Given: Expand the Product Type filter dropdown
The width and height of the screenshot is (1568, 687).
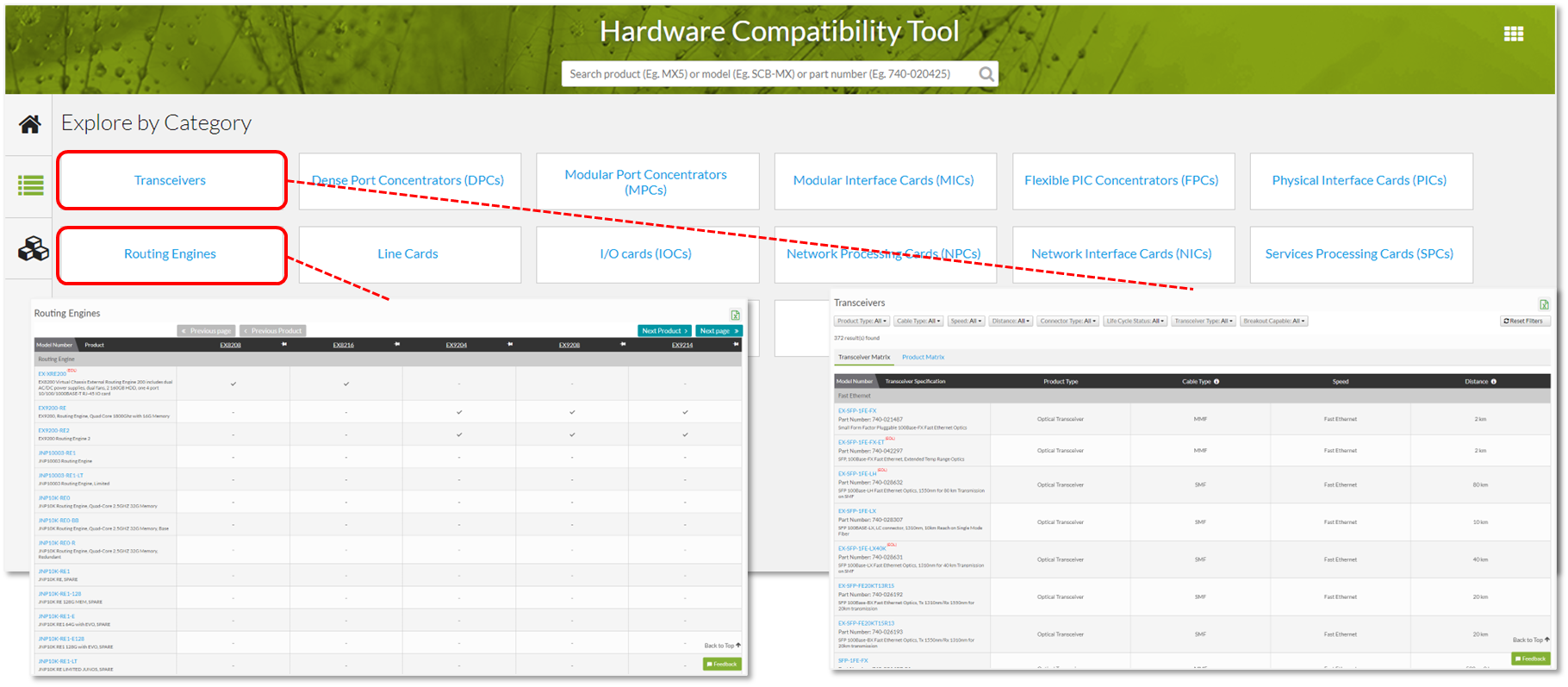Looking at the screenshot, I should 861,321.
